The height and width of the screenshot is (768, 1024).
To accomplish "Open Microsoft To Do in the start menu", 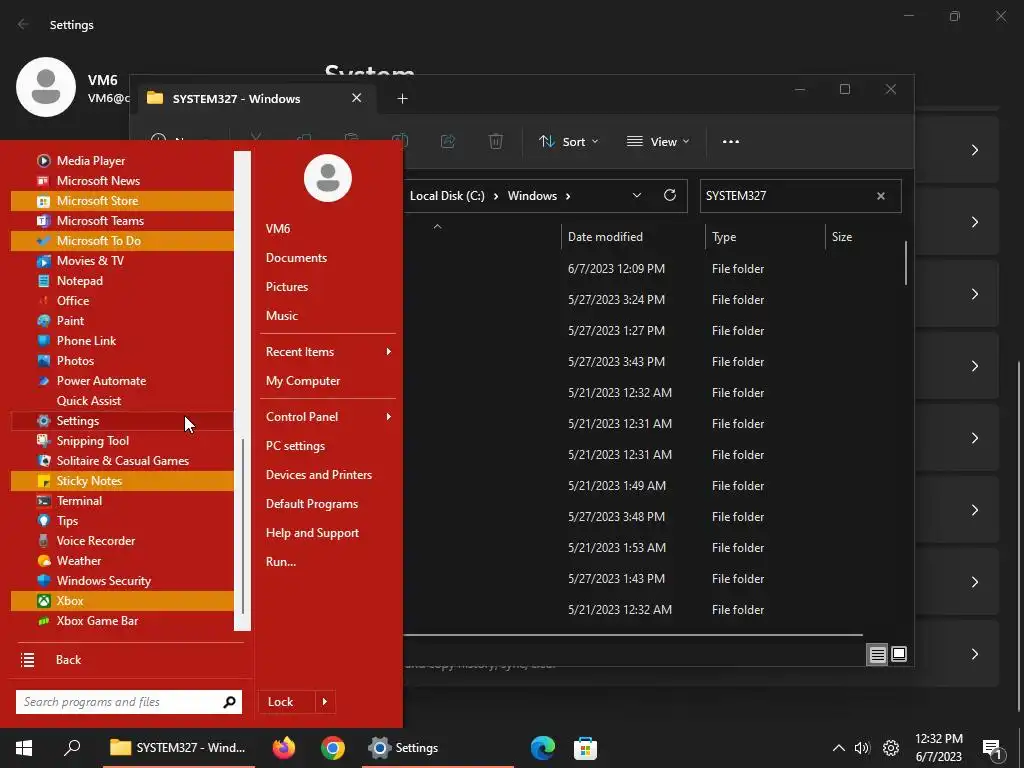I will 122,241.
